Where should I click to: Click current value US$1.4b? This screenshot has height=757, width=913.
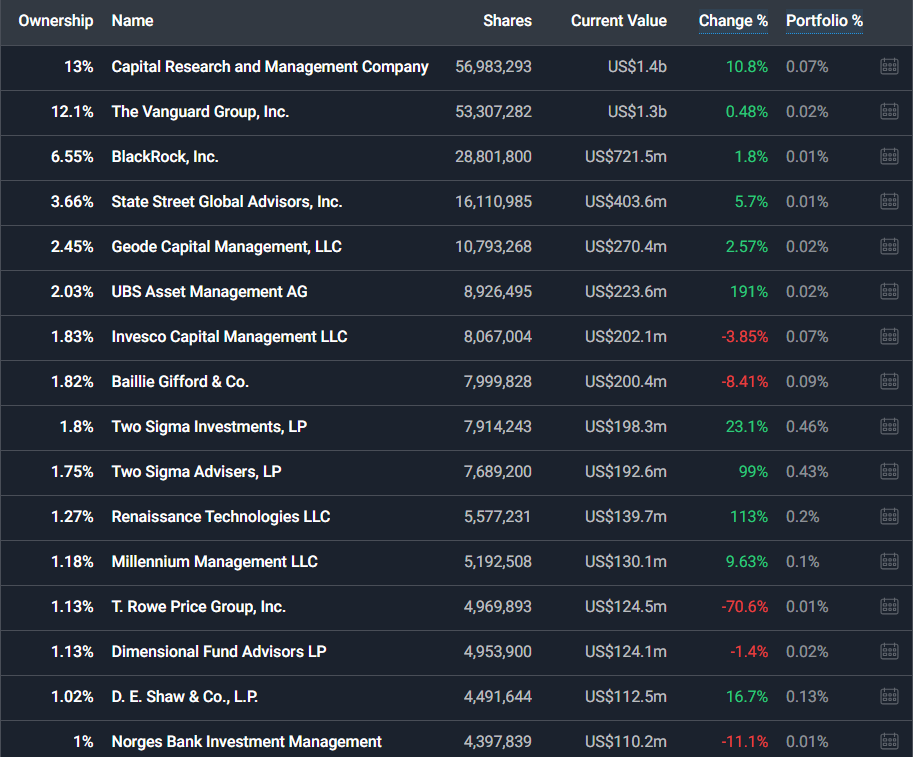coord(637,67)
